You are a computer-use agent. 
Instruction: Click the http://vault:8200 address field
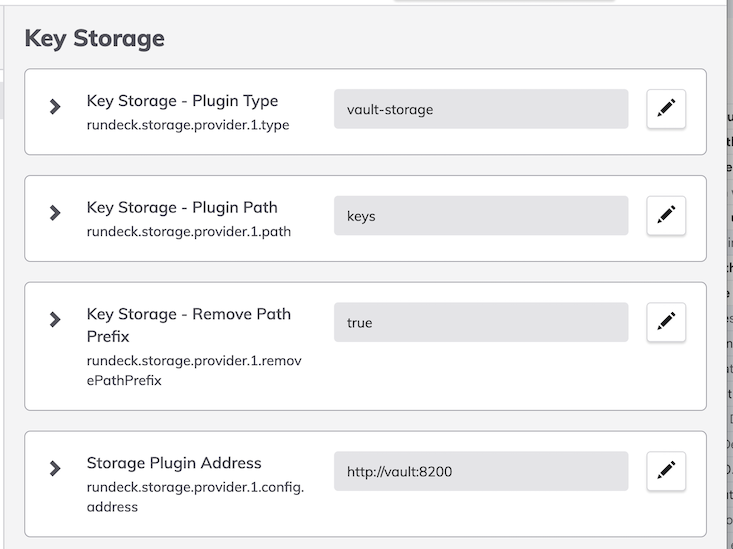[481, 471]
